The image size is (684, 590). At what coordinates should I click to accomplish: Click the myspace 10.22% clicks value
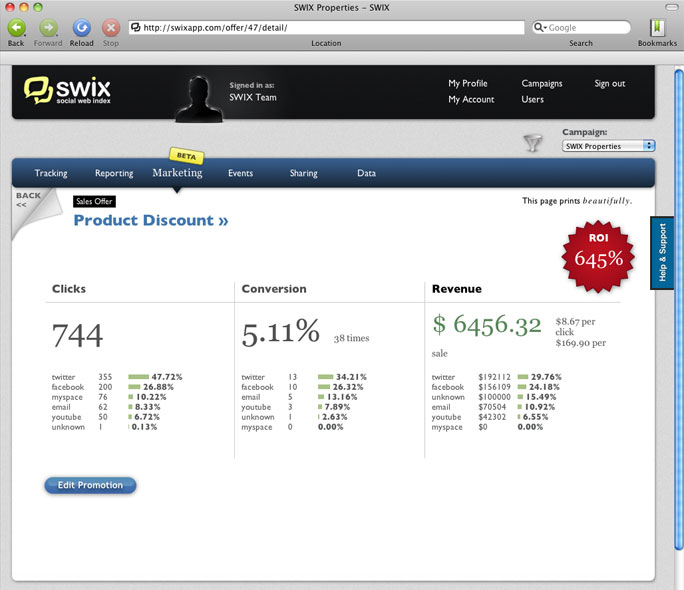point(151,397)
